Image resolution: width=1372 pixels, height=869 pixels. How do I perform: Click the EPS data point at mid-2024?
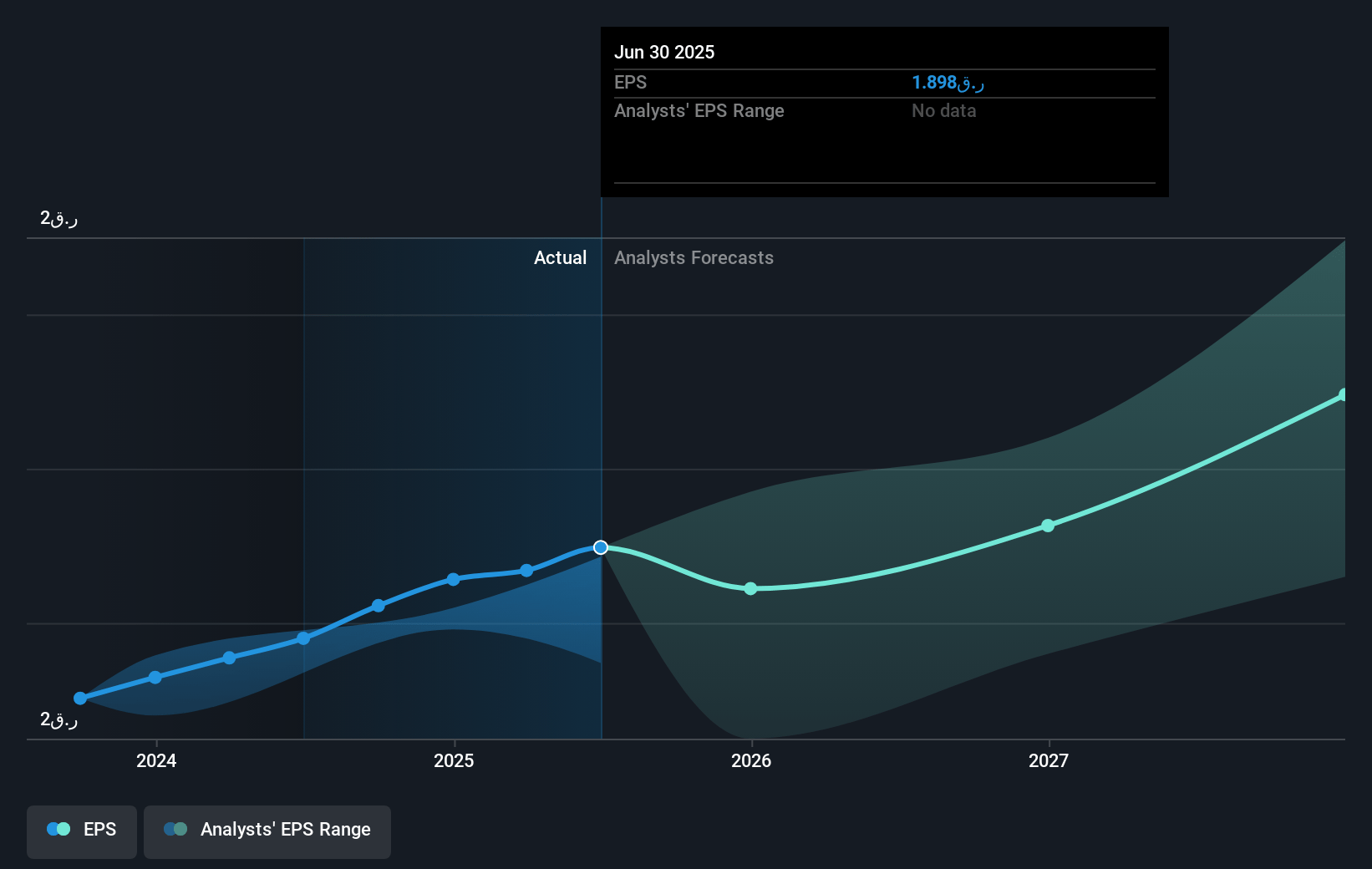303,638
